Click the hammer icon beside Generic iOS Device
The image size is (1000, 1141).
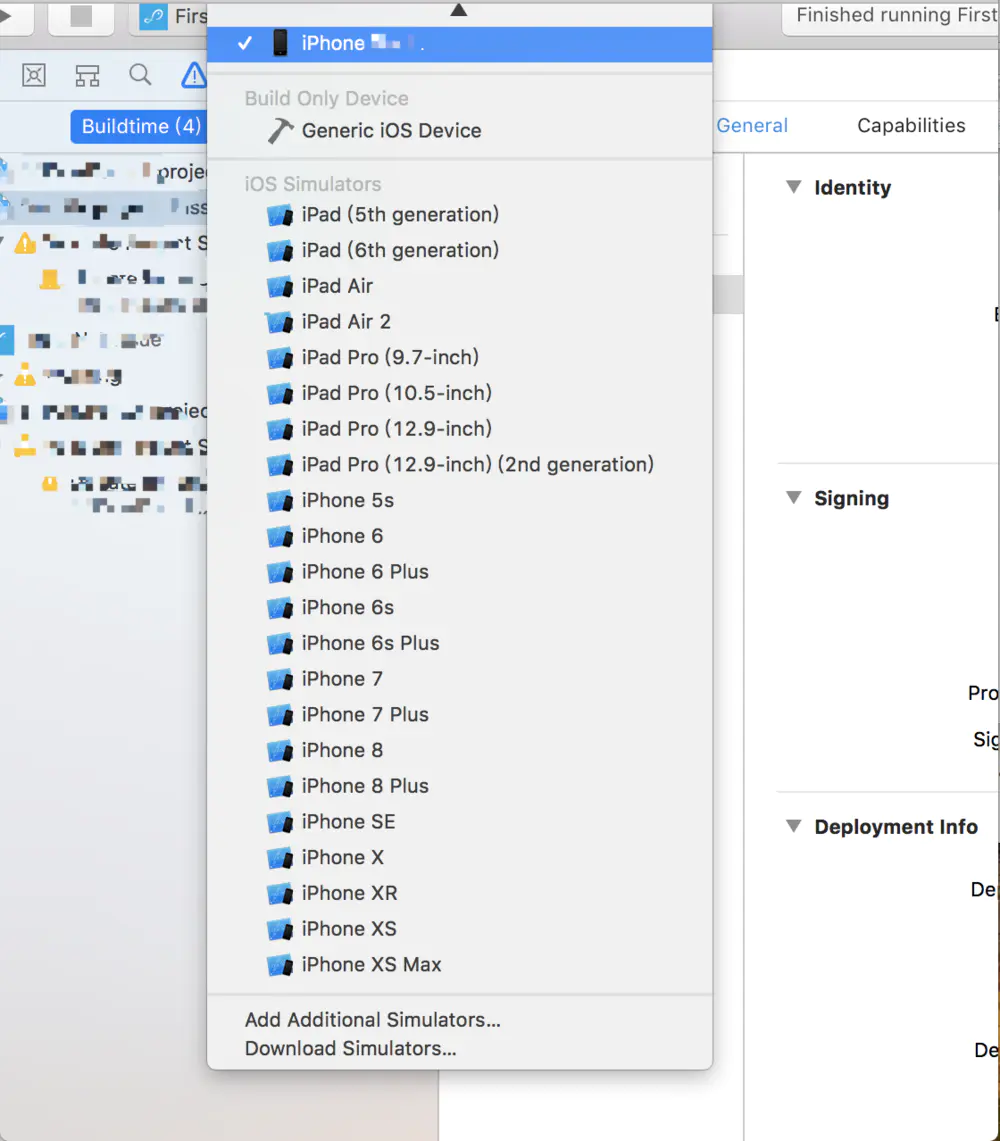click(280, 131)
